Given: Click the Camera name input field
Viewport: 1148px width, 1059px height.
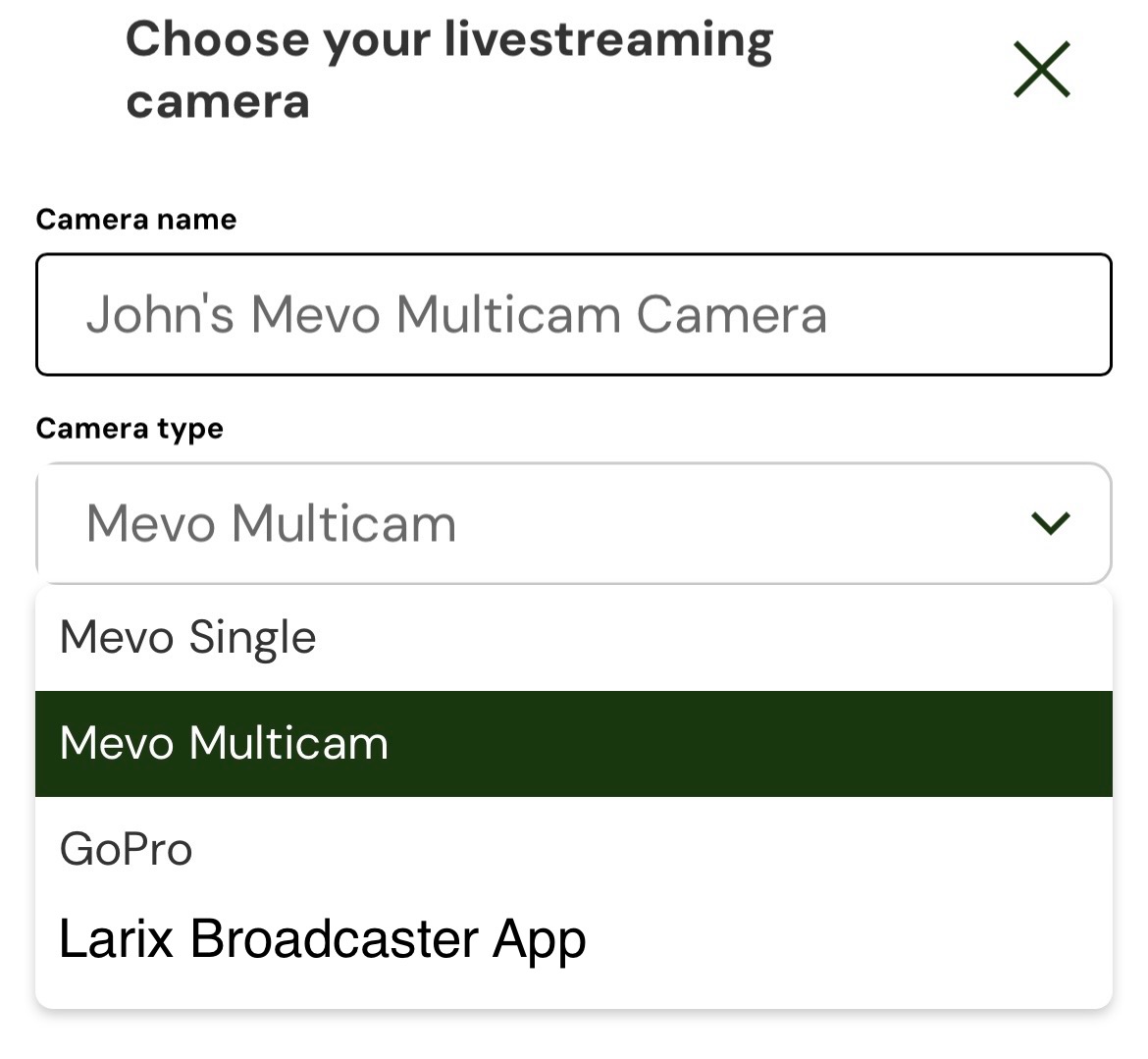Looking at the screenshot, I should pyautogui.click(x=574, y=315).
